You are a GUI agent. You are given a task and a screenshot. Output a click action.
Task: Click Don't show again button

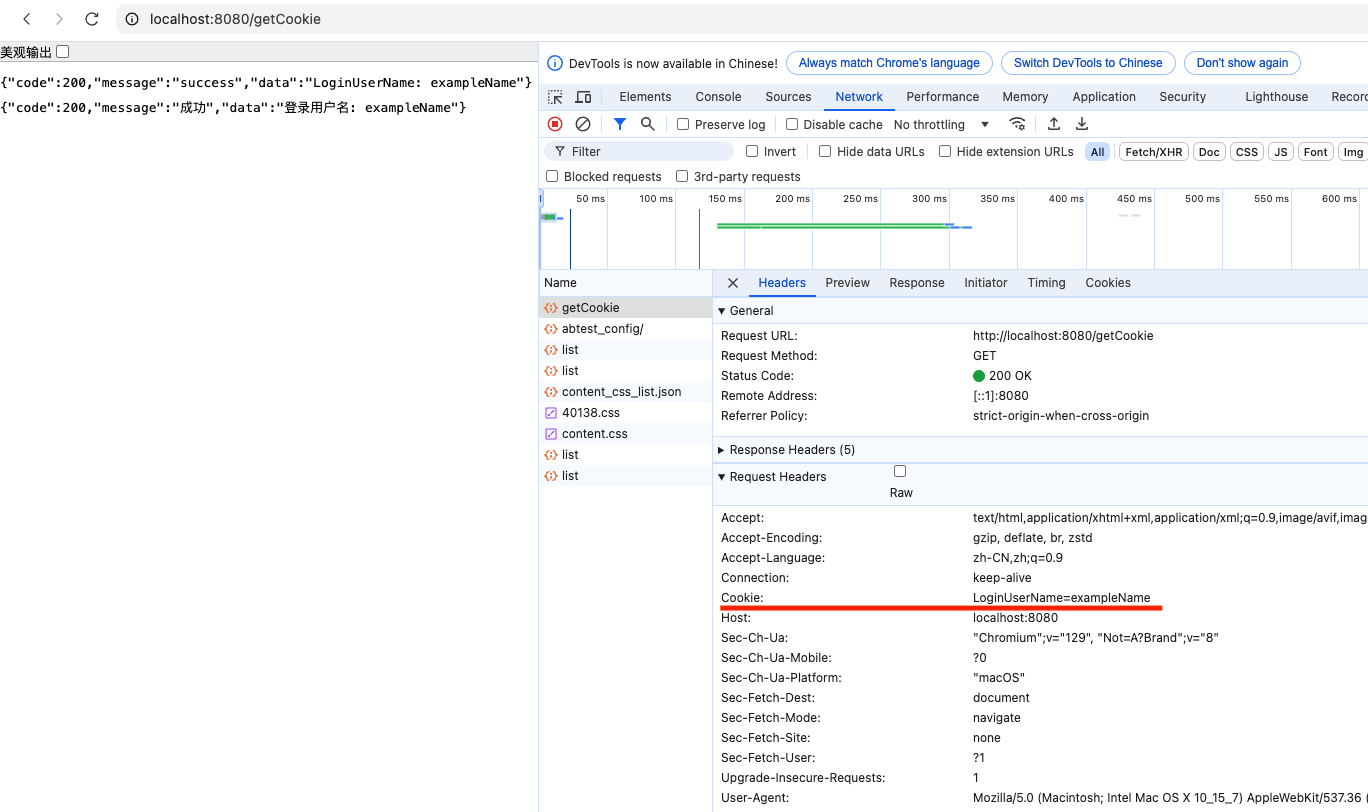click(x=1242, y=63)
